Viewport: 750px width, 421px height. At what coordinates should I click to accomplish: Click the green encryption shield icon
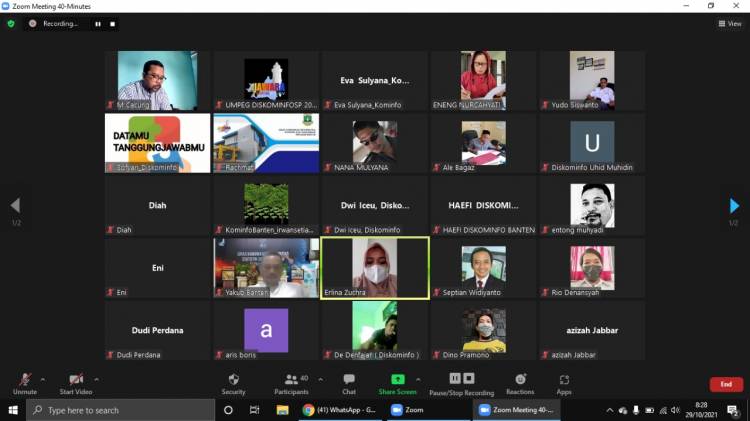[11, 23]
